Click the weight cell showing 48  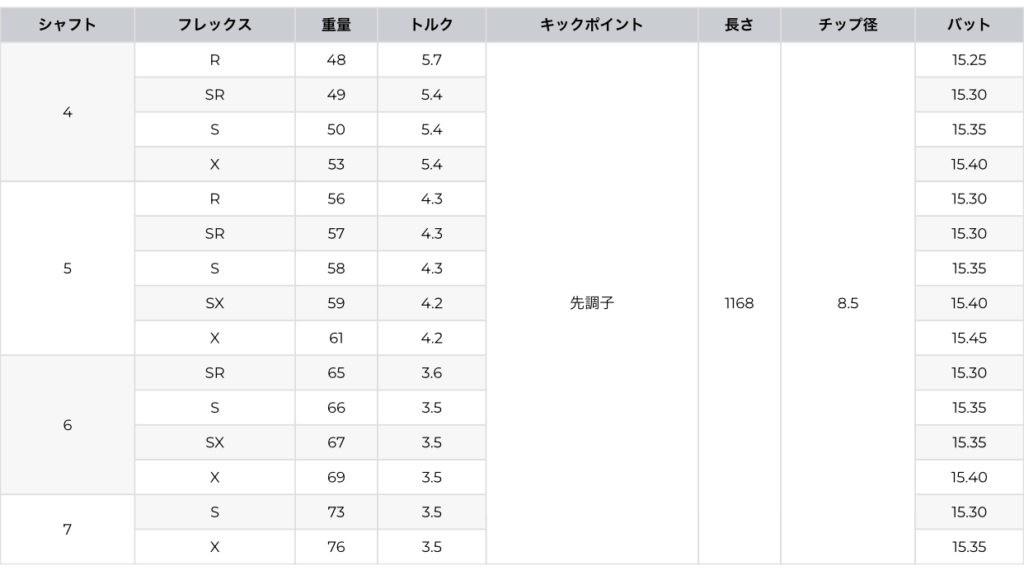pos(336,60)
